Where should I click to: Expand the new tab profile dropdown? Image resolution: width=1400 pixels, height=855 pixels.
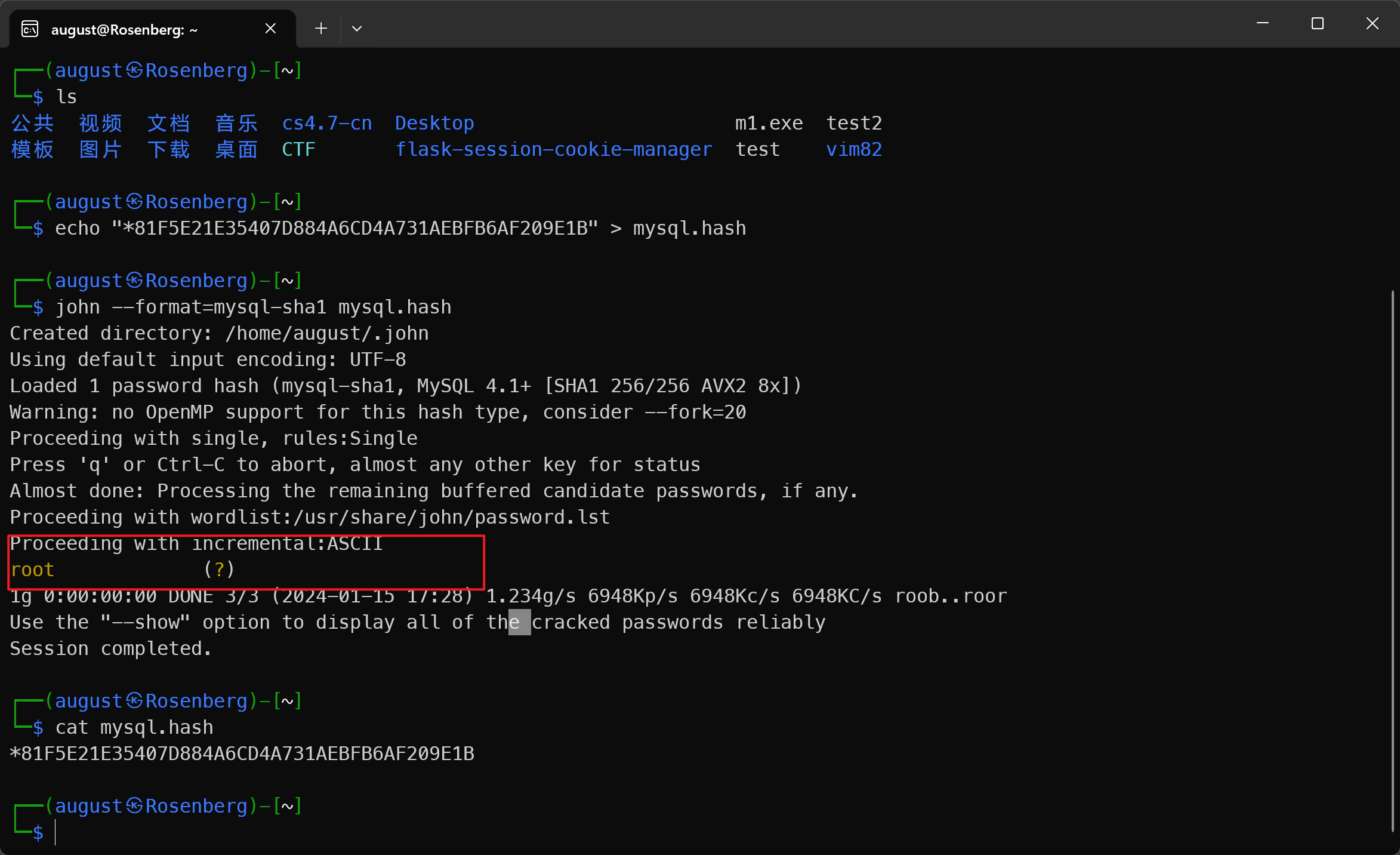357,29
